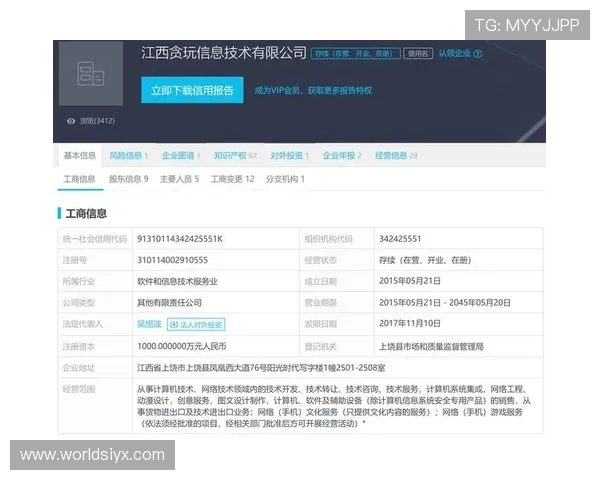Click the 企业地址 label cell
The width and height of the screenshot is (600, 480).
(x=95, y=368)
